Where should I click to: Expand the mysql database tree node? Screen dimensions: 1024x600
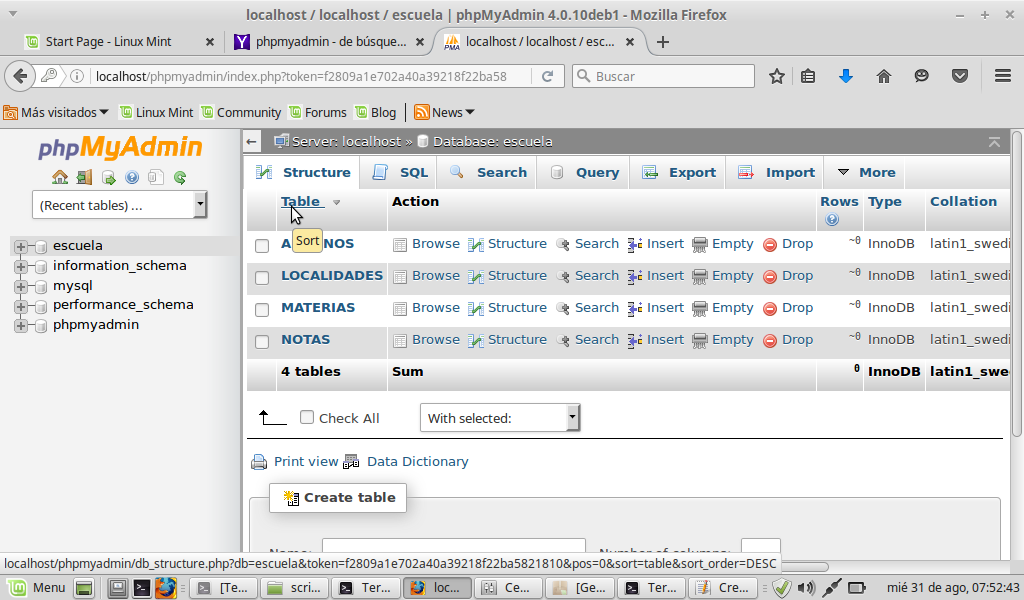20,286
